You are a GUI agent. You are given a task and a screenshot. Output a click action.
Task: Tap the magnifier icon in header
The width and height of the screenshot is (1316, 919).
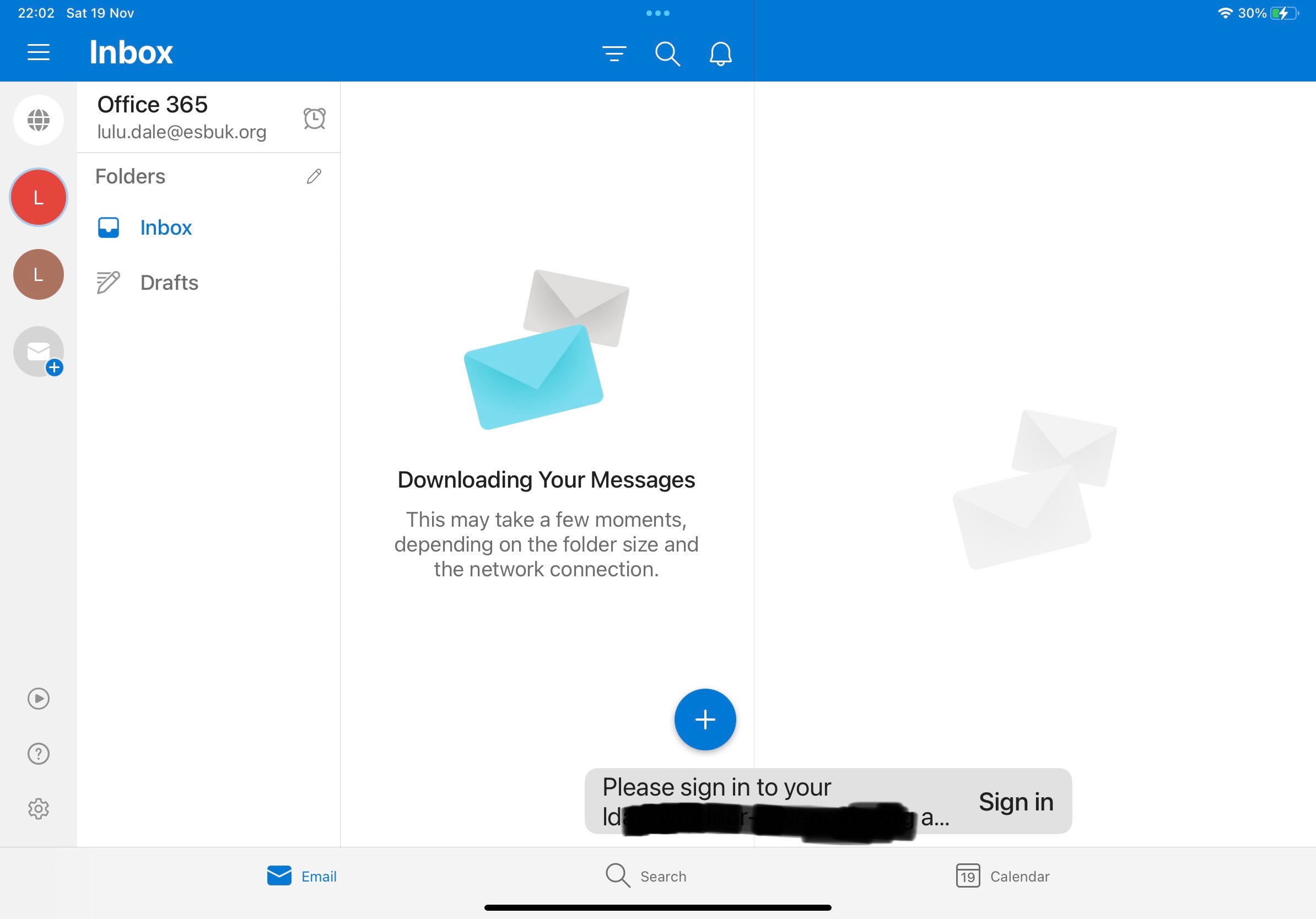tap(667, 54)
